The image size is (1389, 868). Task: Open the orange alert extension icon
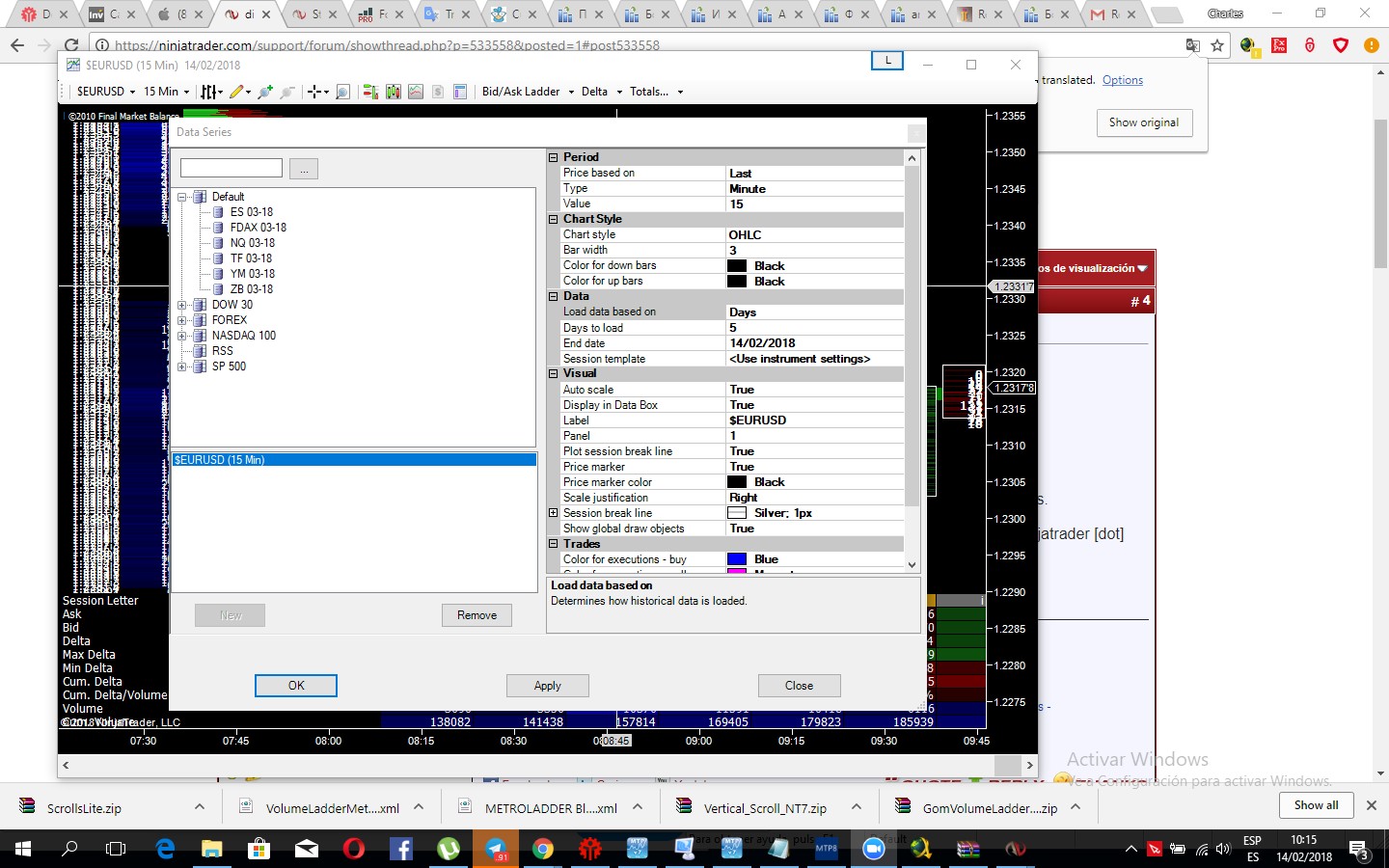pos(1371,45)
